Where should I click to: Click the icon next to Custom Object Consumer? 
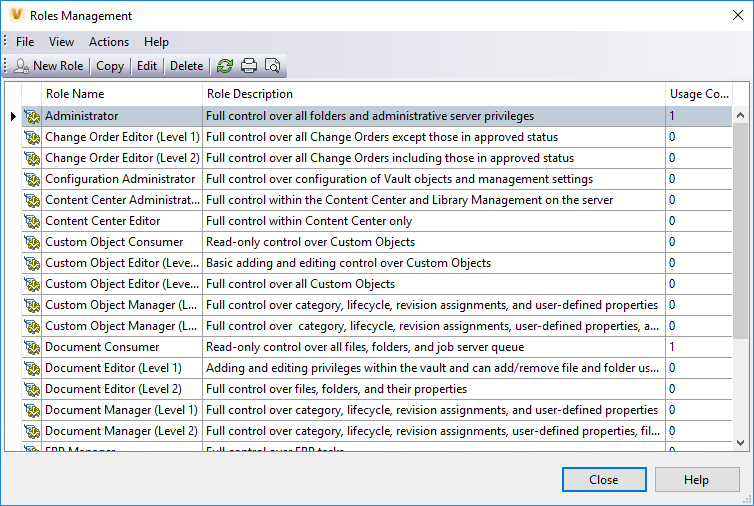[x=32, y=242]
